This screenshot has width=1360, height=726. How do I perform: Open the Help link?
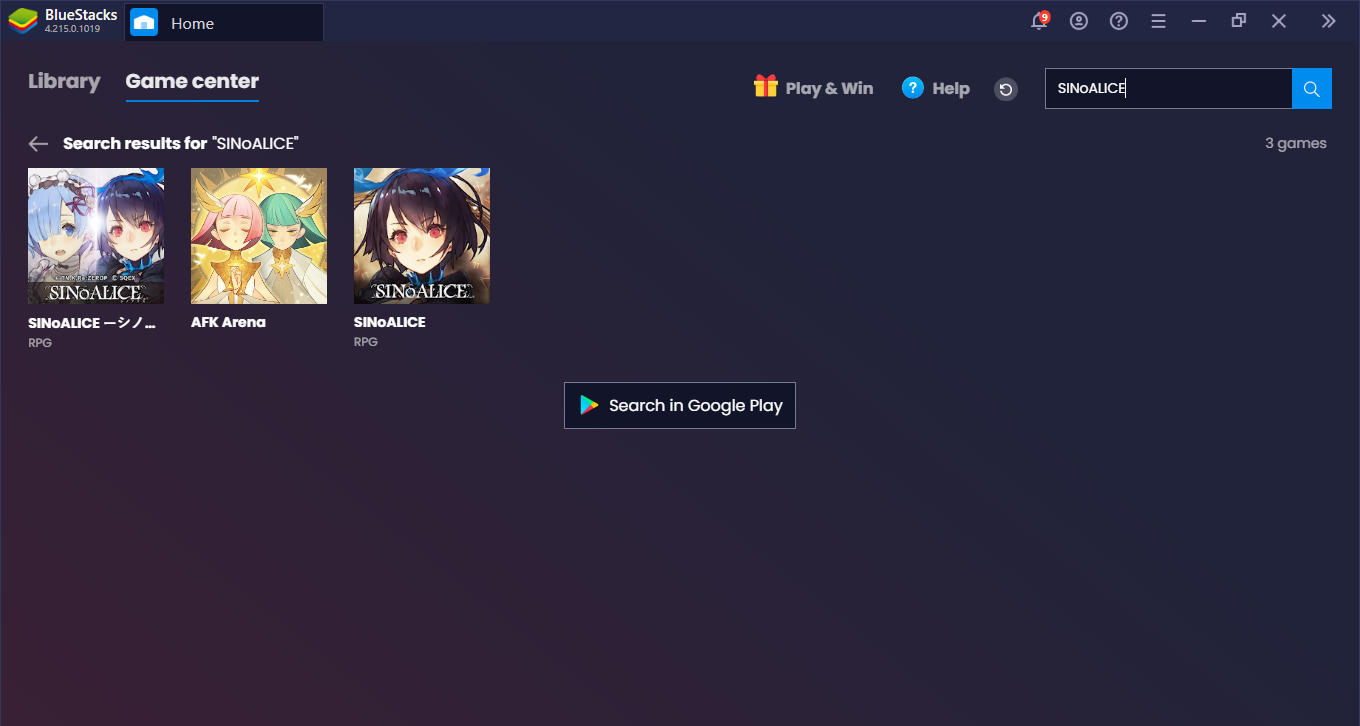pyautogui.click(x=935, y=88)
